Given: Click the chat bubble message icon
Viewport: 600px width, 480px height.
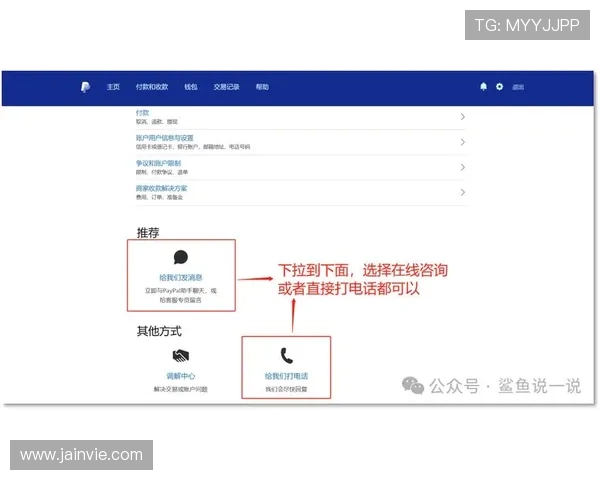Looking at the screenshot, I should [x=181, y=257].
